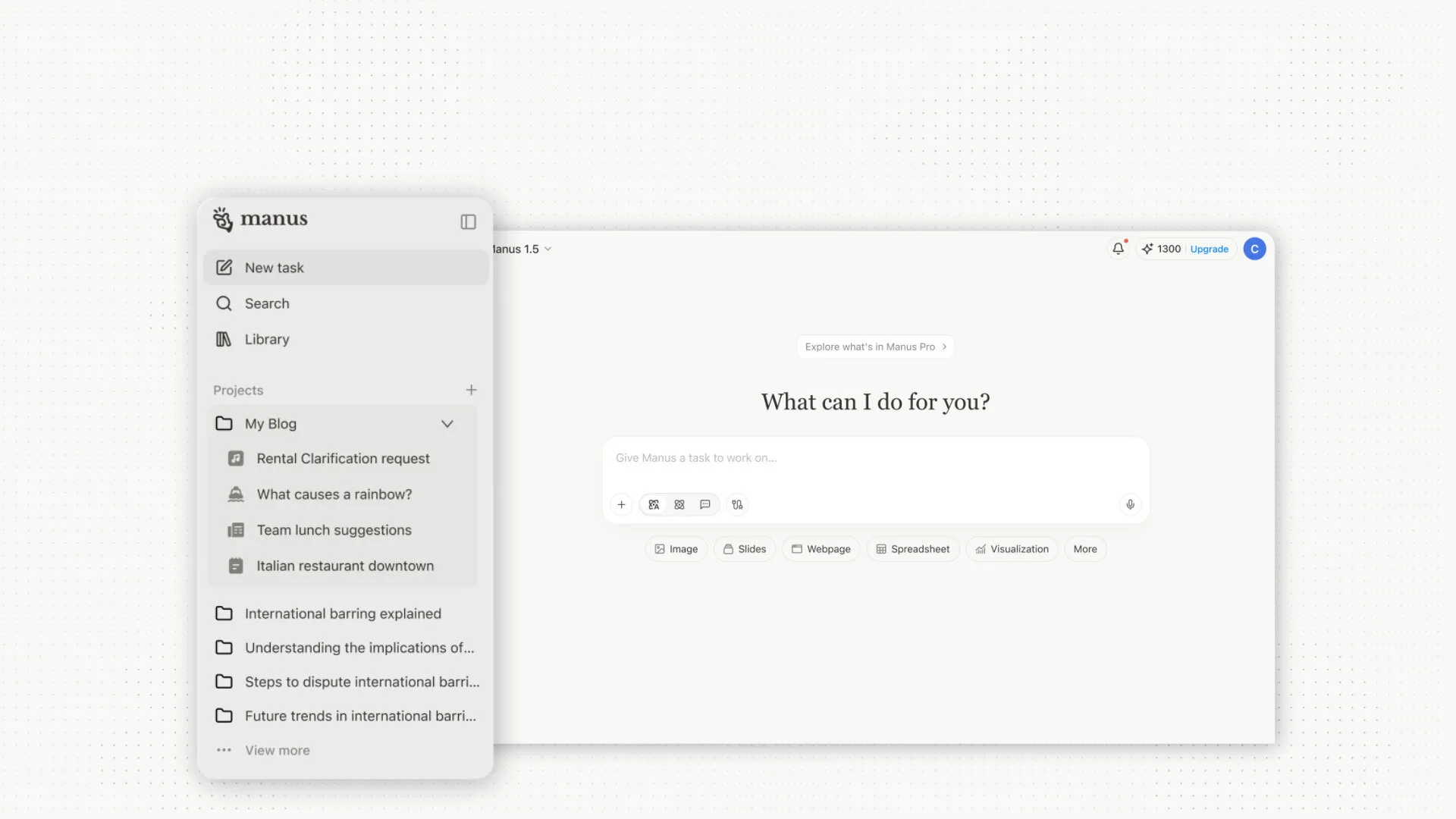Screen dimensions: 1456x819
Task: Open user avatar C profile
Action: pyautogui.click(x=1254, y=249)
